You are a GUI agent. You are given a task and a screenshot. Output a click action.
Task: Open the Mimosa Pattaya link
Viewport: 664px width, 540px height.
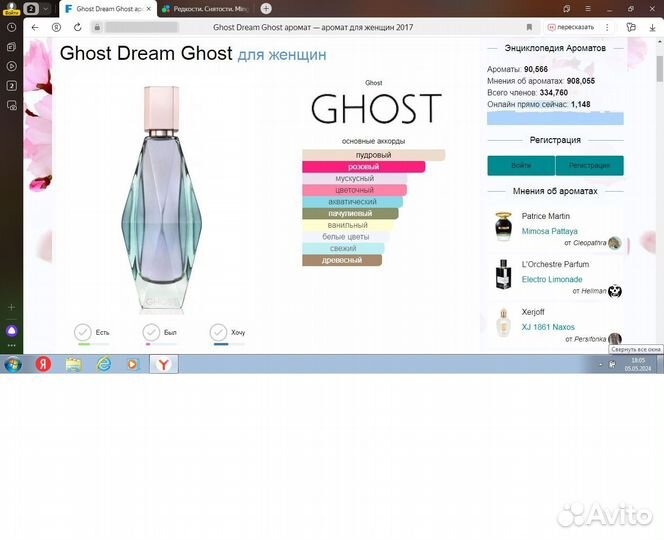click(550, 231)
